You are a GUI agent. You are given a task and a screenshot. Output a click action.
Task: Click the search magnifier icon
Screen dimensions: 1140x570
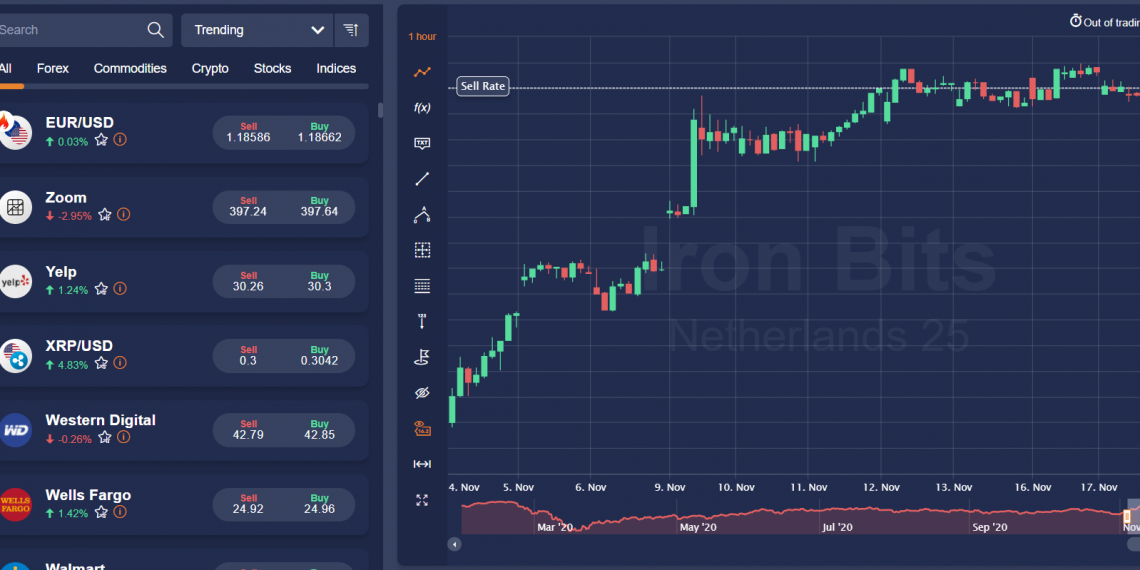click(156, 30)
